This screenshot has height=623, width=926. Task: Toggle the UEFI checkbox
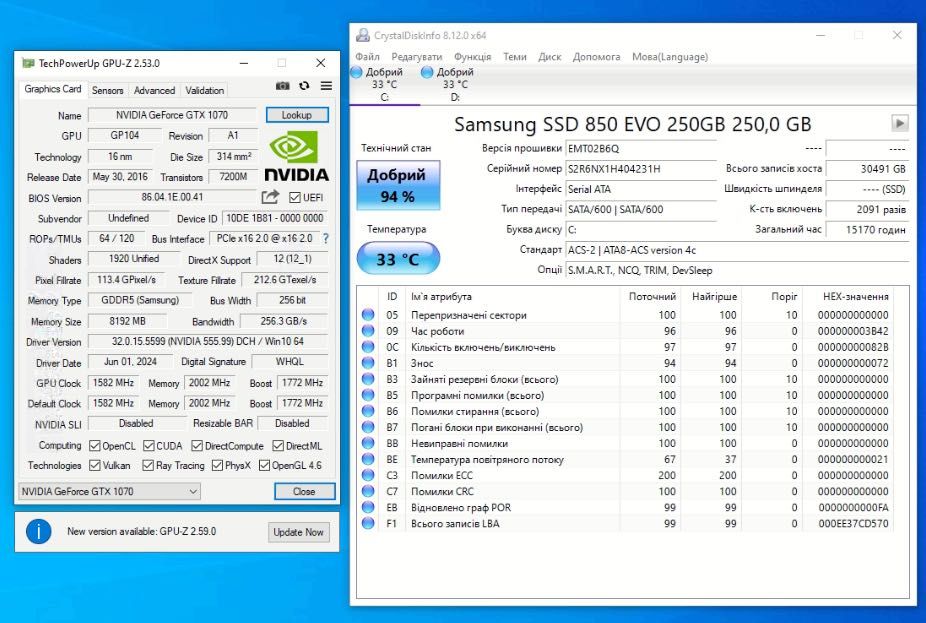295,197
